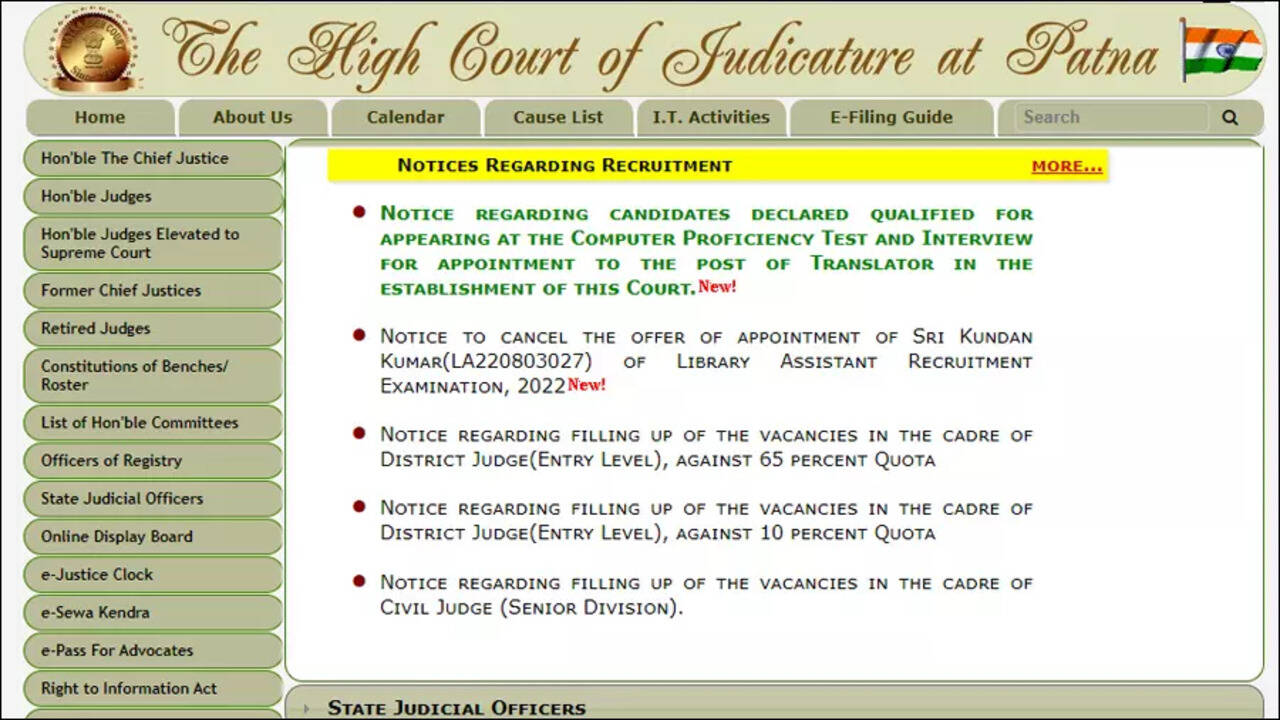Expand the State Judicial Officers section arrow
Image resolution: width=1280 pixels, height=720 pixels.
point(307,709)
